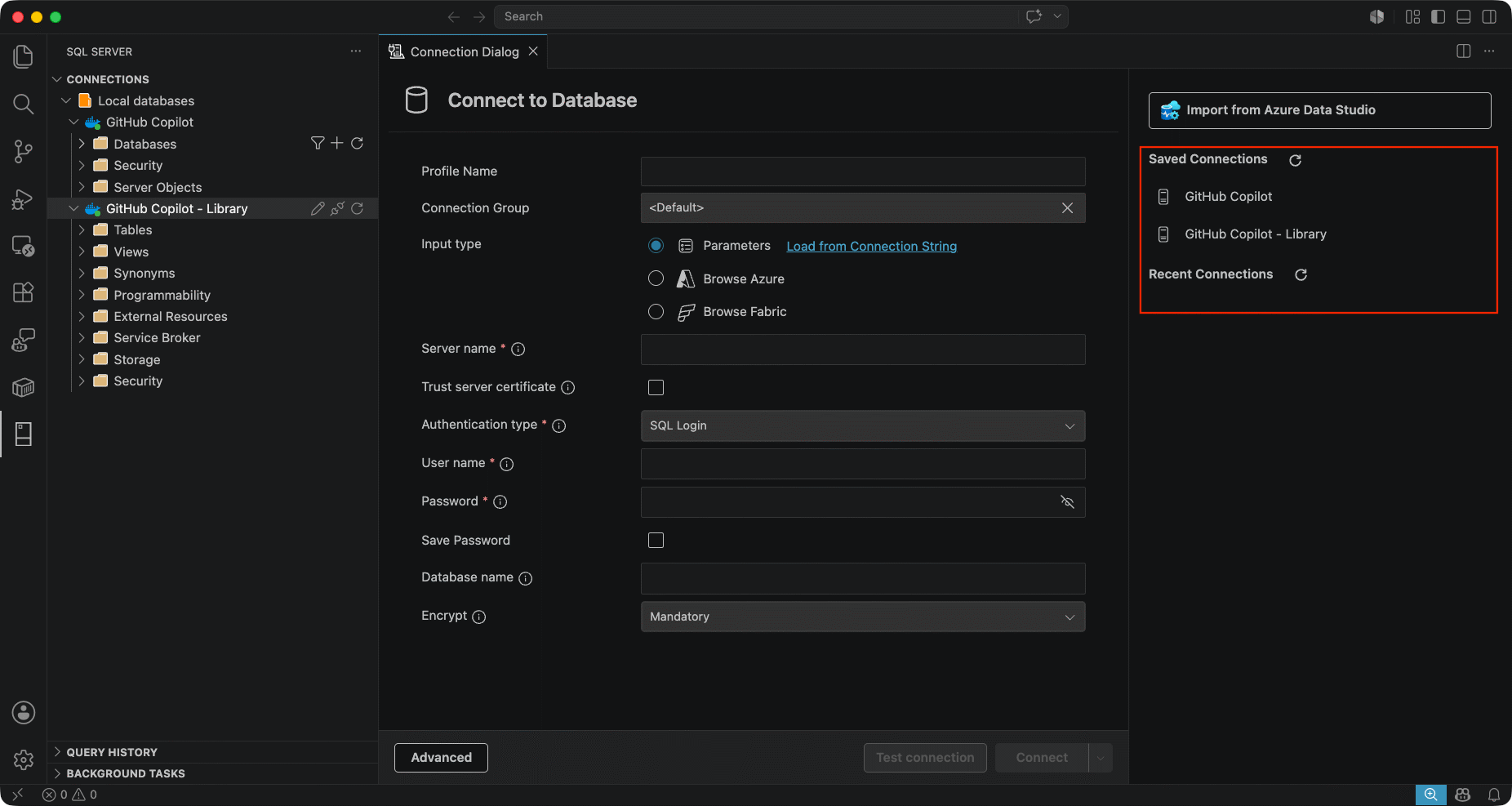The height and width of the screenshot is (806, 1512).
Task: Refresh the Recent Connections list
Action: [1301, 274]
